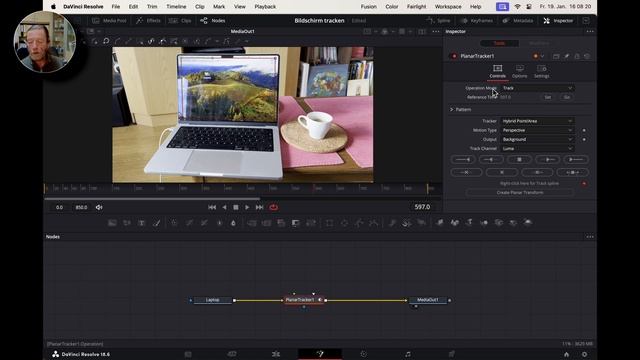Add a Text+ node from the toolbar
Viewport: 640px width, 360px height.
[142, 223]
